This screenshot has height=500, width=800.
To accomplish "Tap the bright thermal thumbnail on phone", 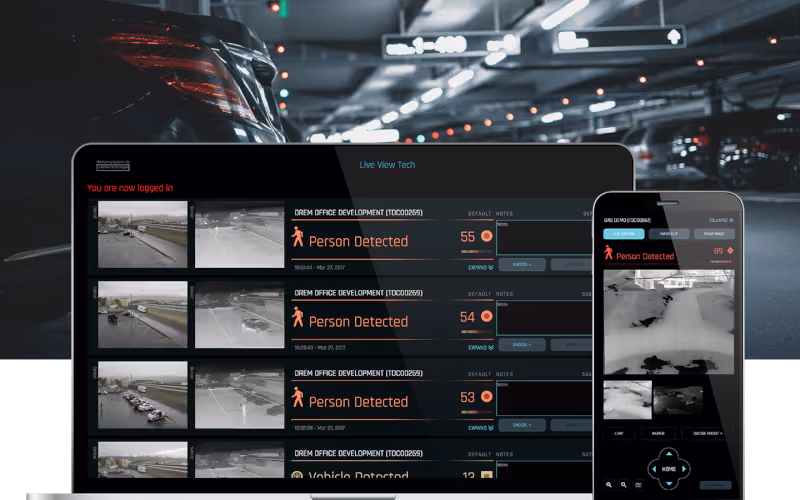I will (628, 399).
